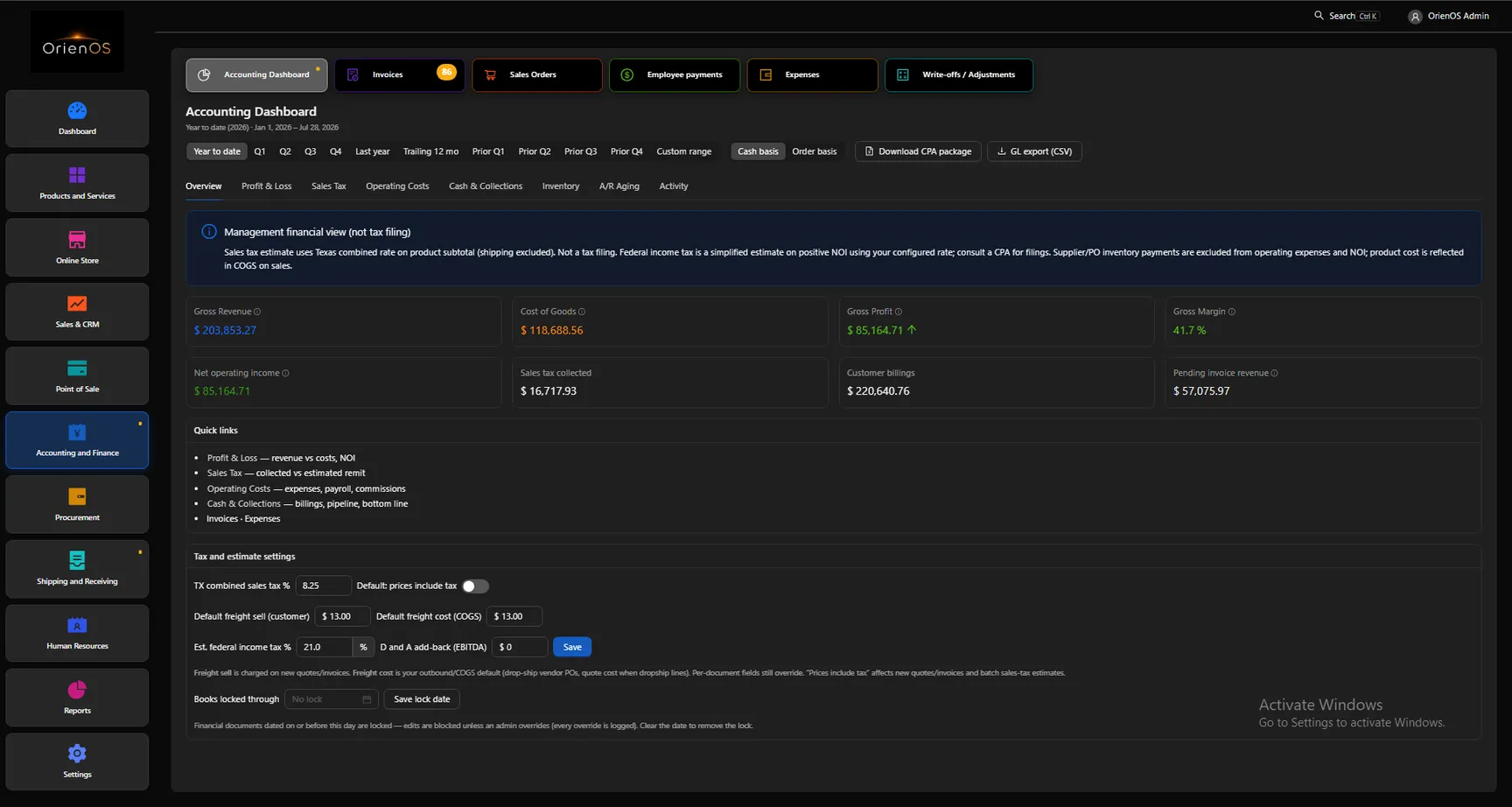This screenshot has width=1512, height=807.
Task: Click the Accounting Dashboard top tab
Action: (256, 75)
